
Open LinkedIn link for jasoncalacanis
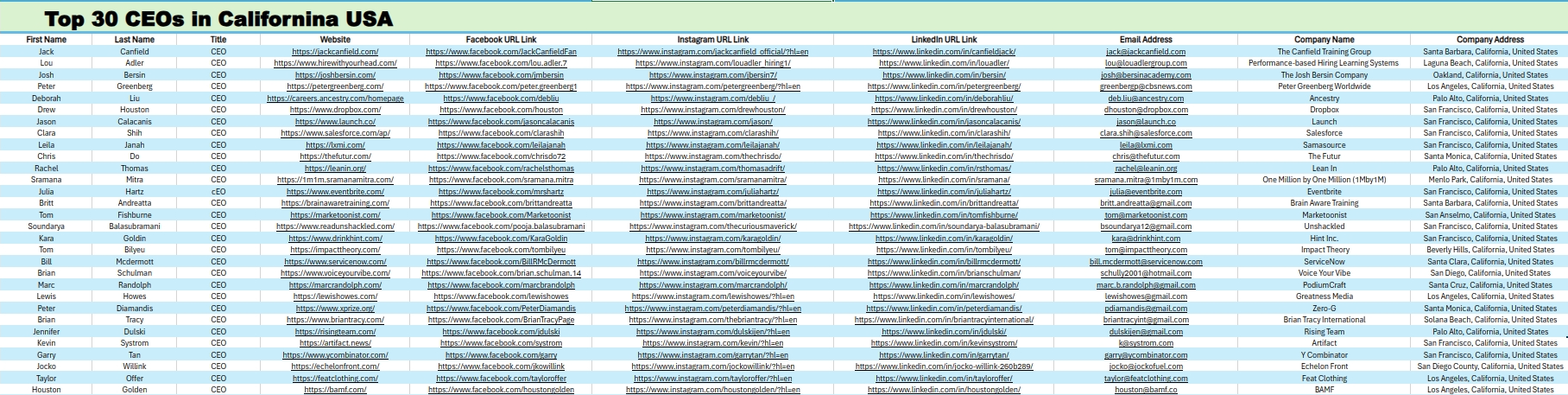[x=944, y=122]
